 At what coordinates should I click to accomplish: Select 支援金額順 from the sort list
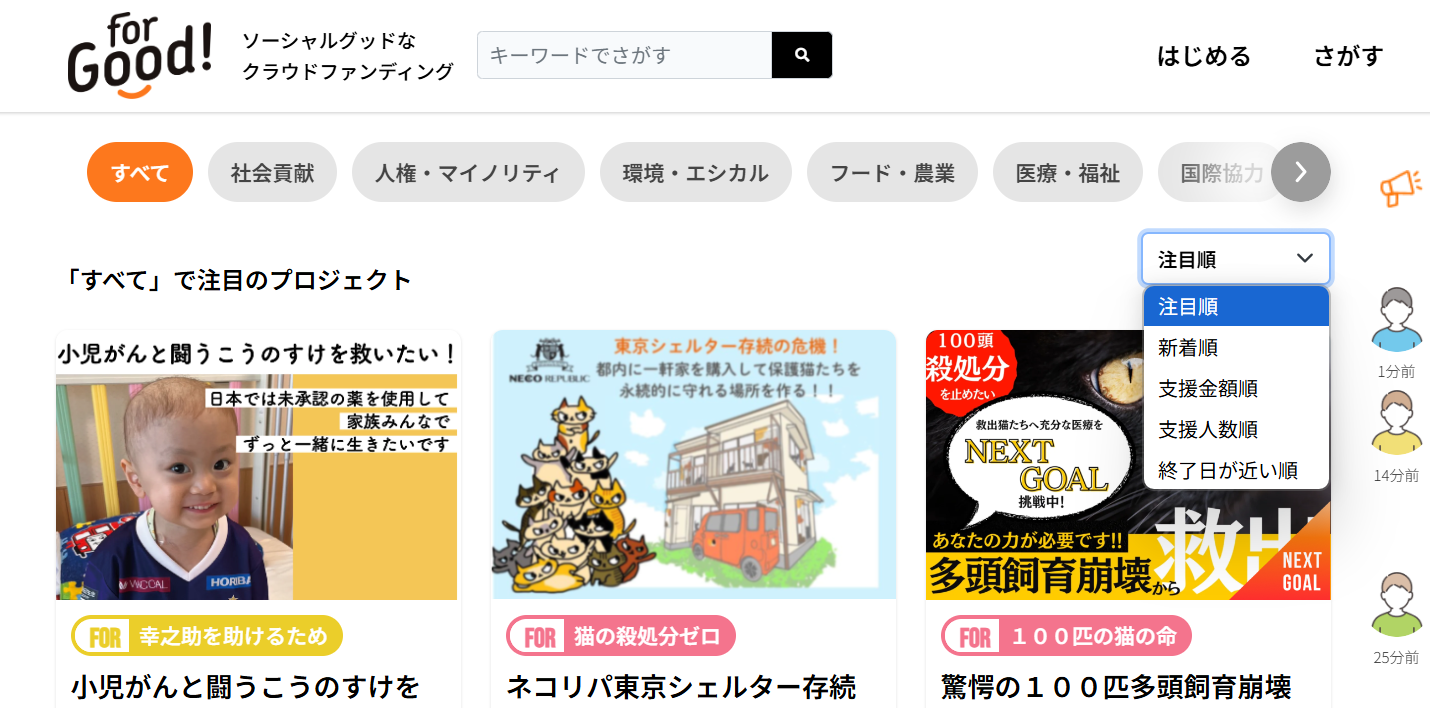tap(1236, 388)
